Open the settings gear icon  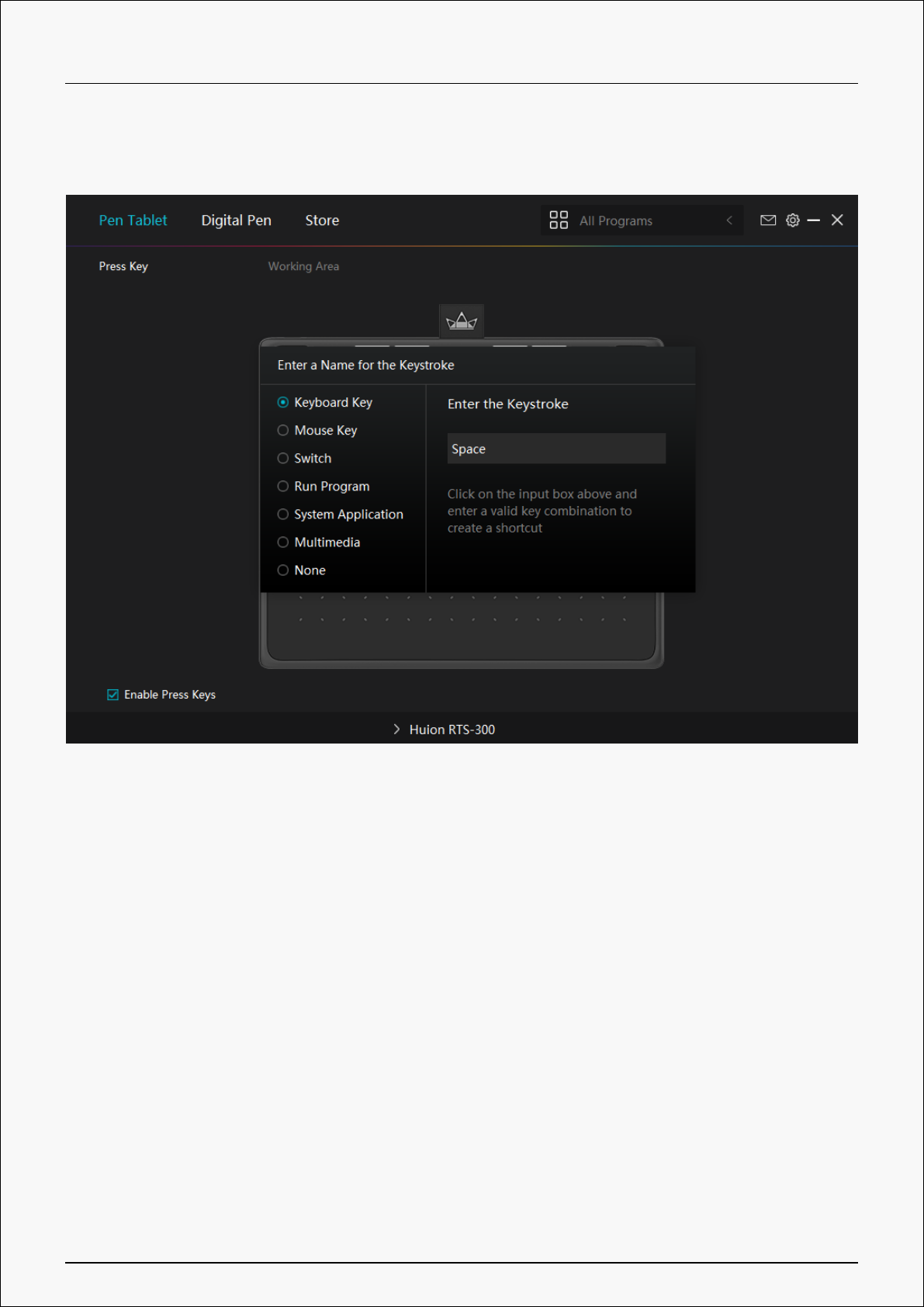tap(792, 220)
